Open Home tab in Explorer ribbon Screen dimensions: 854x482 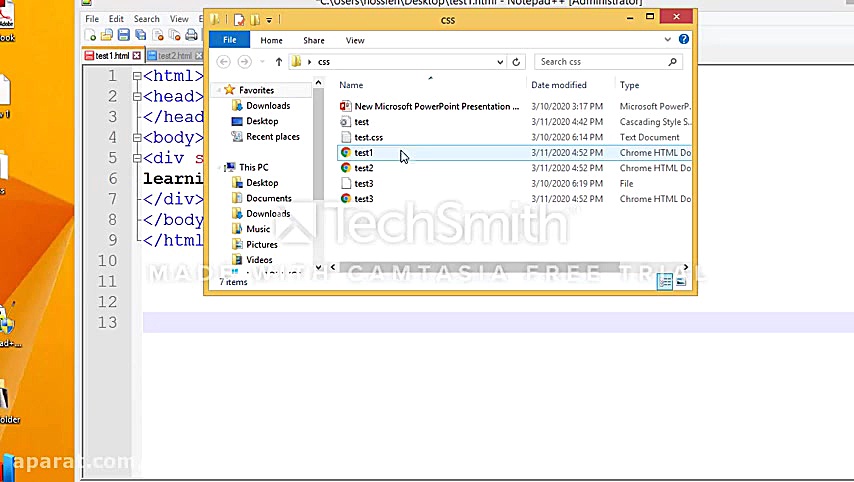click(271, 40)
